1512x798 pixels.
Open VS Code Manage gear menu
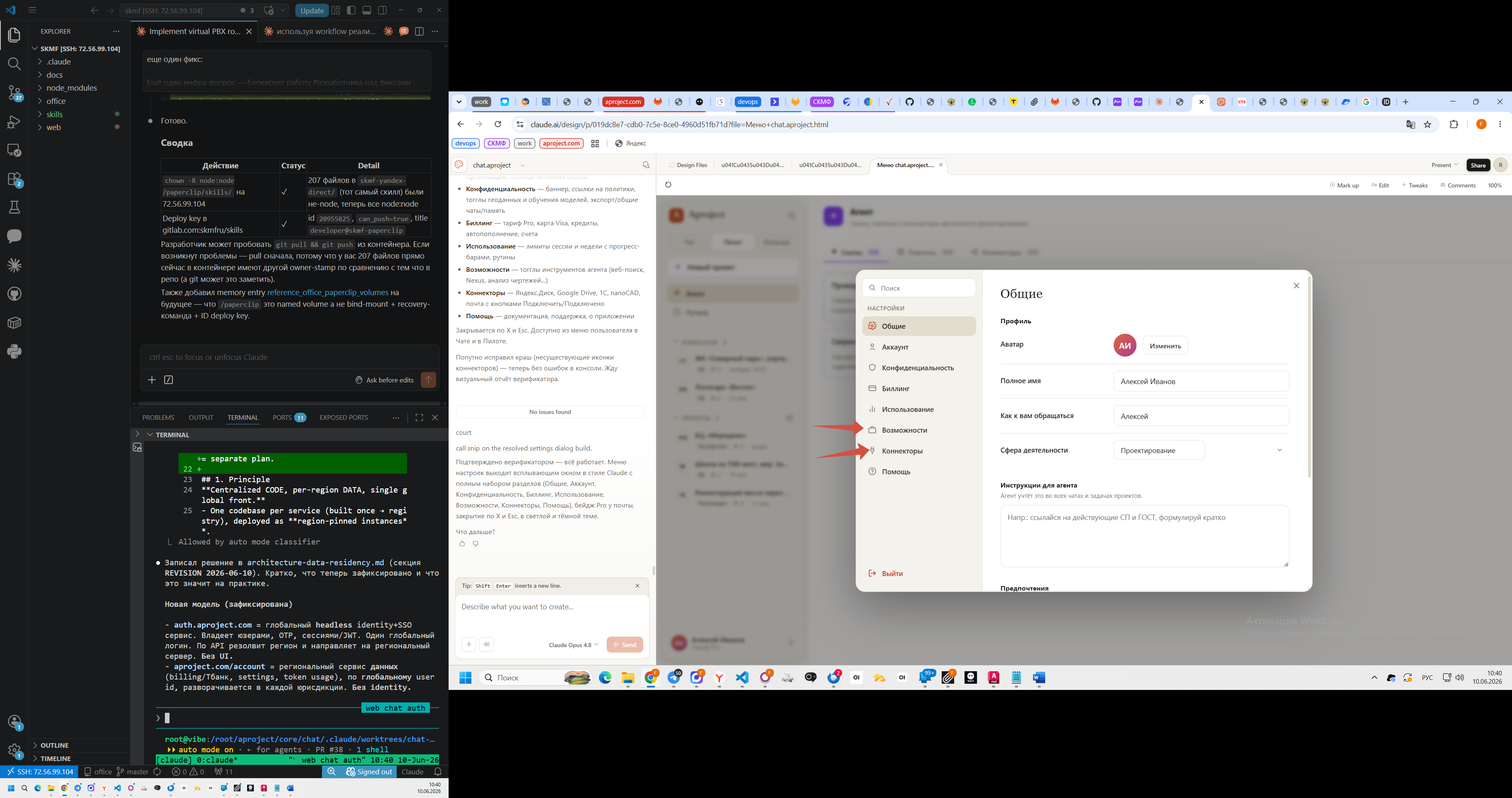15,751
